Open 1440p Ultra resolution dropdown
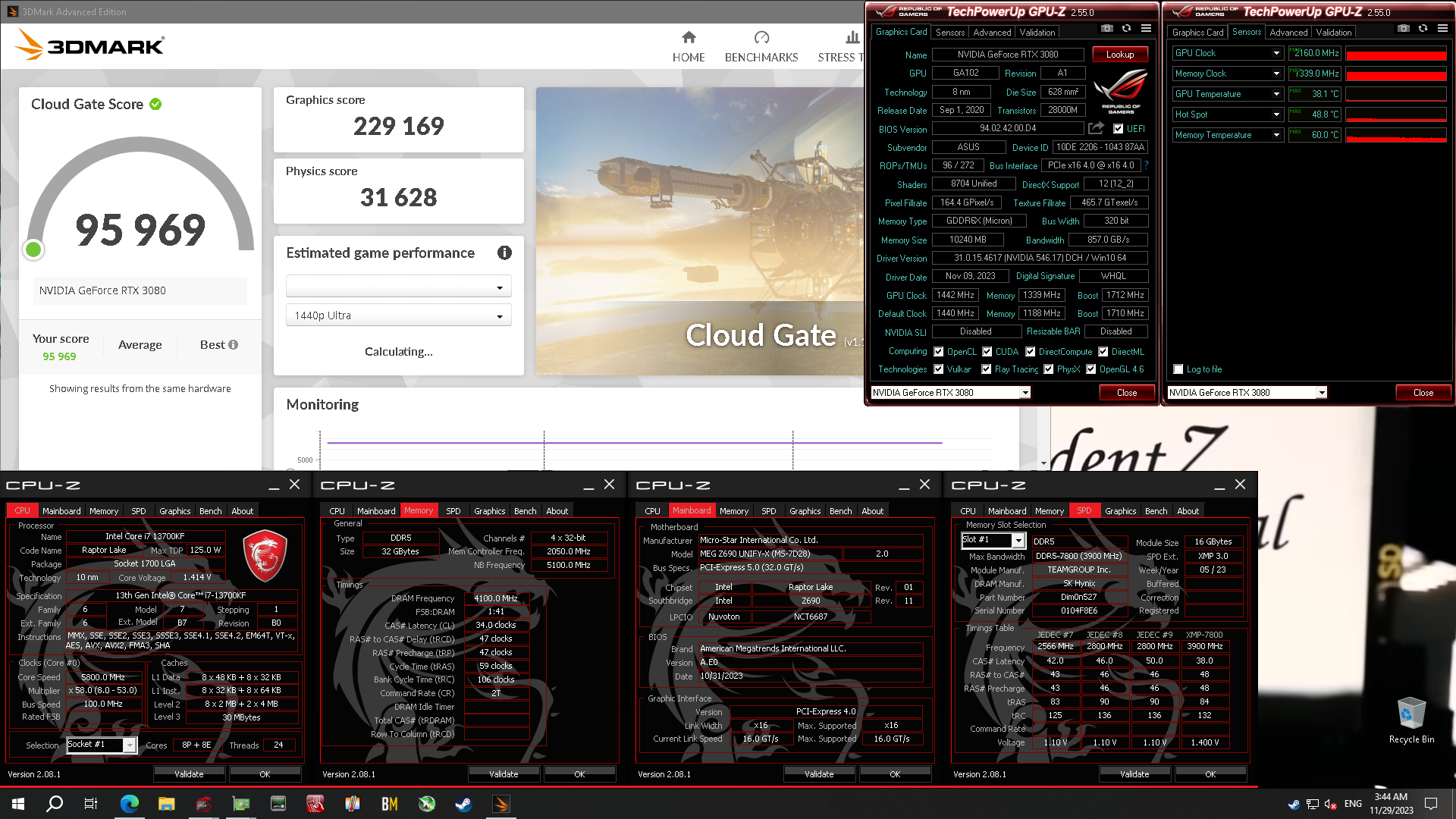The width and height of the screenshot is (1456, 819). click(x=398, y=315)
